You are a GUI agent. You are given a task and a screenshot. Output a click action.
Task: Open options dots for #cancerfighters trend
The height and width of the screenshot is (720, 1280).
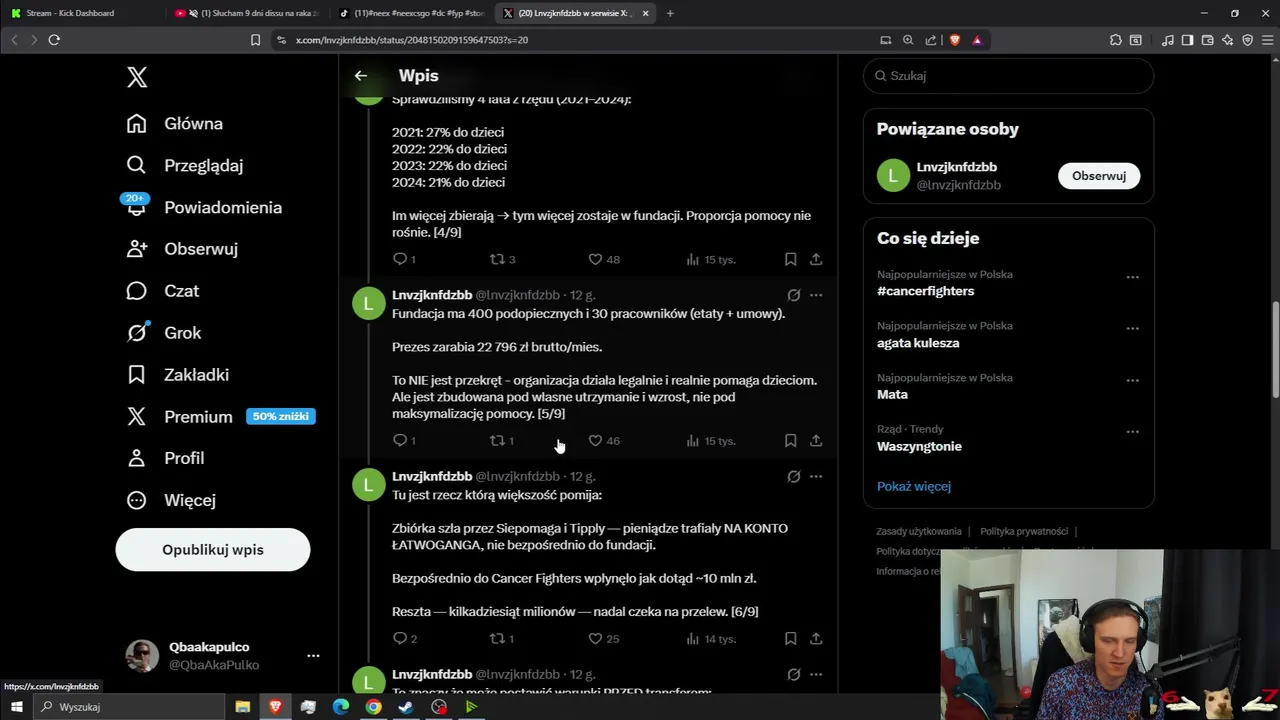click(1132, 277)
